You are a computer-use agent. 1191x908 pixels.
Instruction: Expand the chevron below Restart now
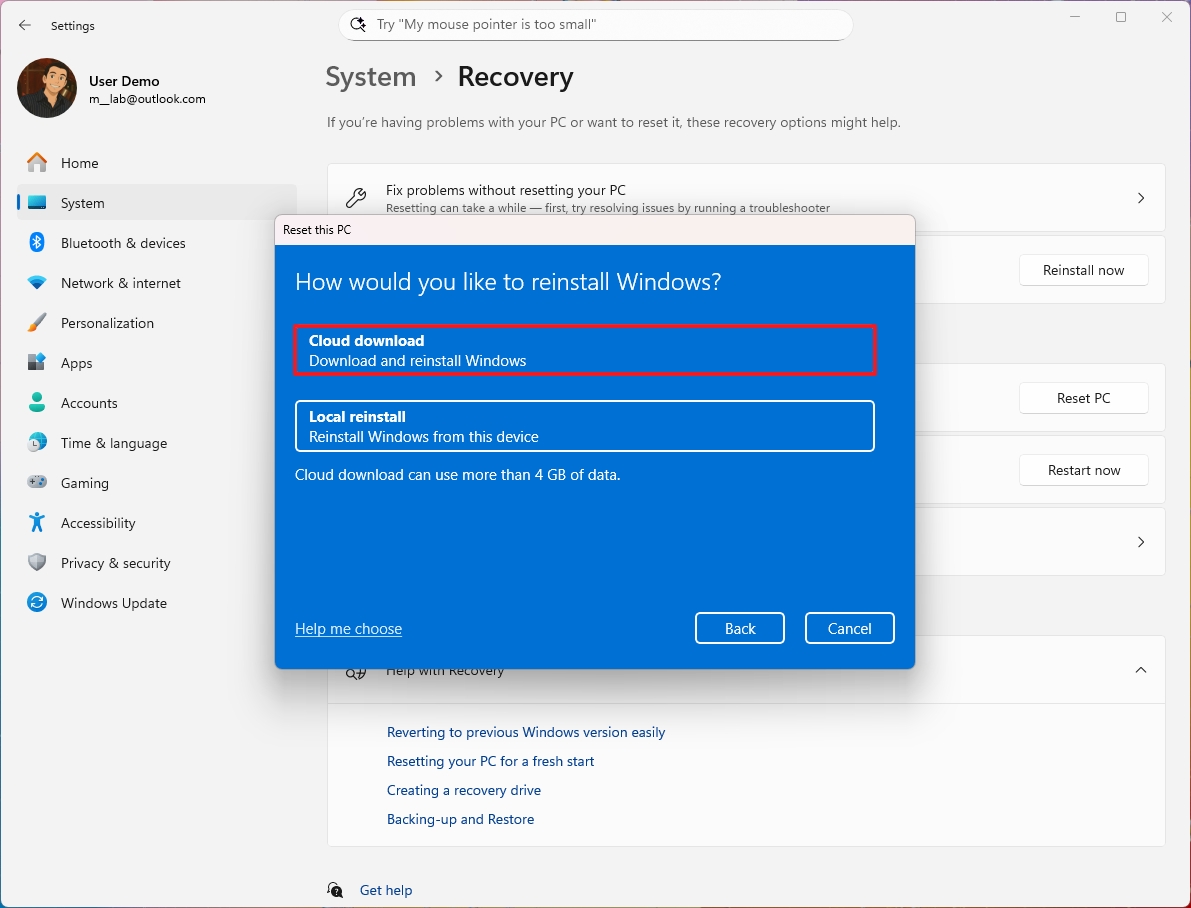tap(1140, 542)
